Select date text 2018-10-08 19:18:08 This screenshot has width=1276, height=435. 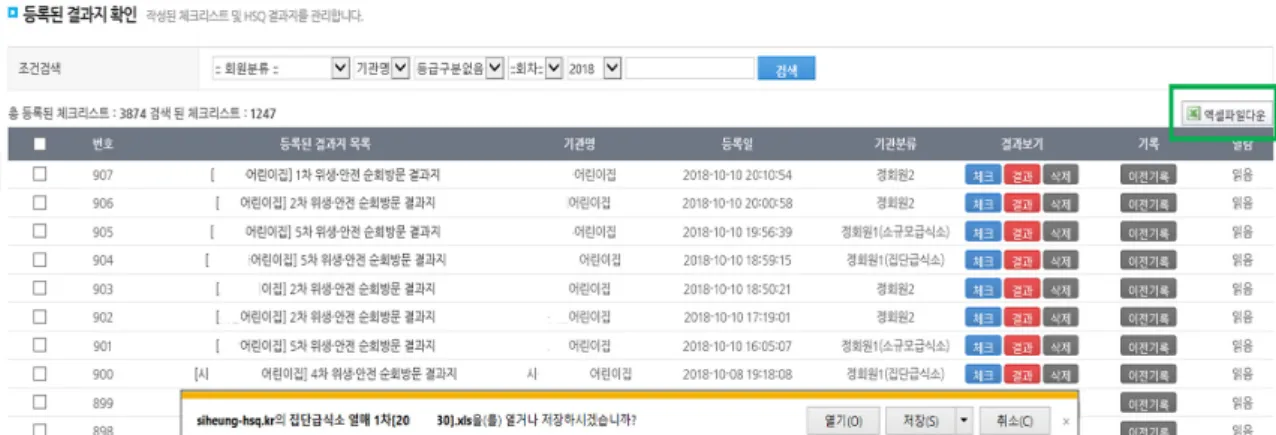[737, 374]
